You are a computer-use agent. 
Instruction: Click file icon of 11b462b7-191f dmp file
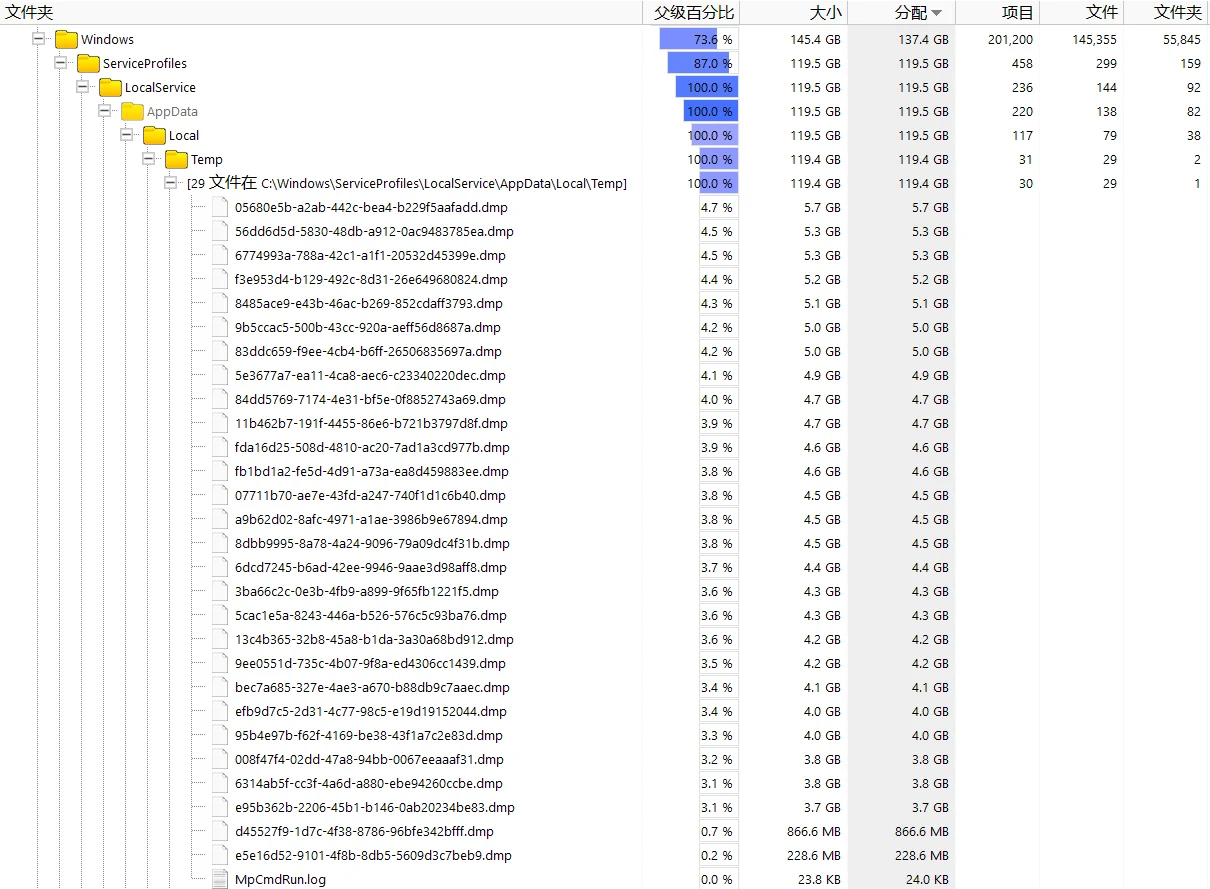click(220, 423)
